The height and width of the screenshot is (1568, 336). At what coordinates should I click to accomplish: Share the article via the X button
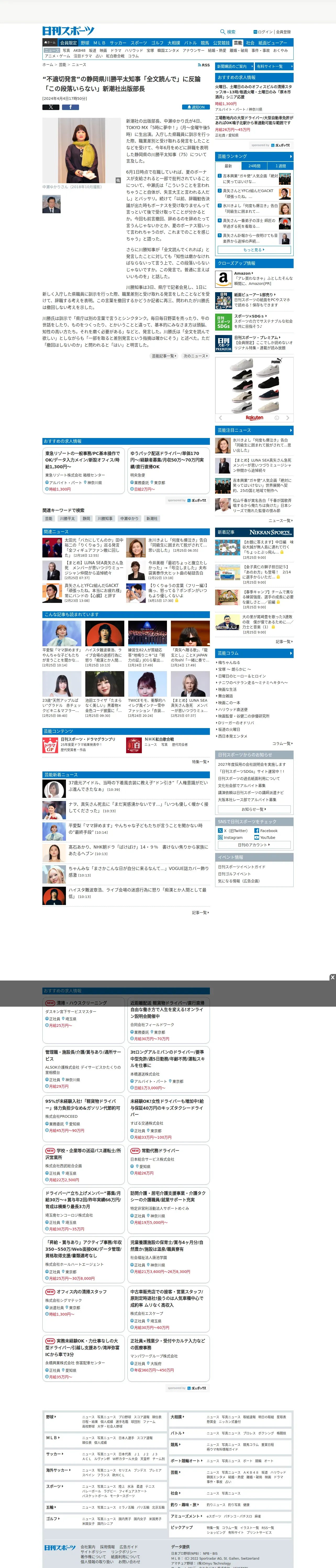click(x=51, y=107)
